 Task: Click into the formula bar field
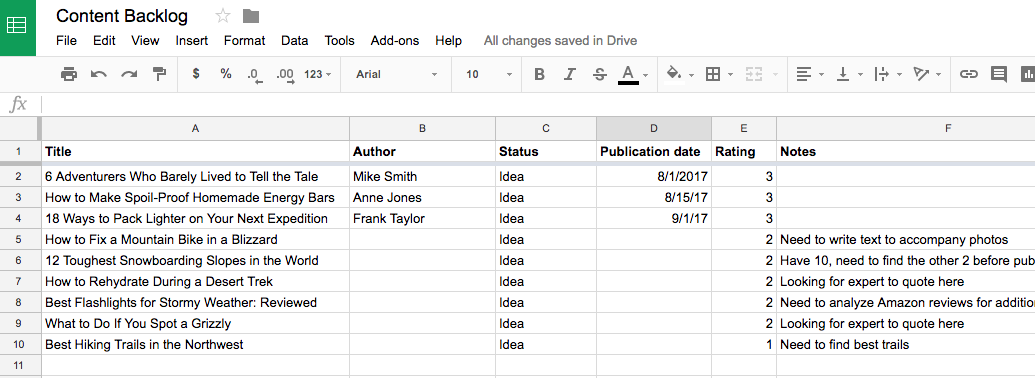[538, 104]
